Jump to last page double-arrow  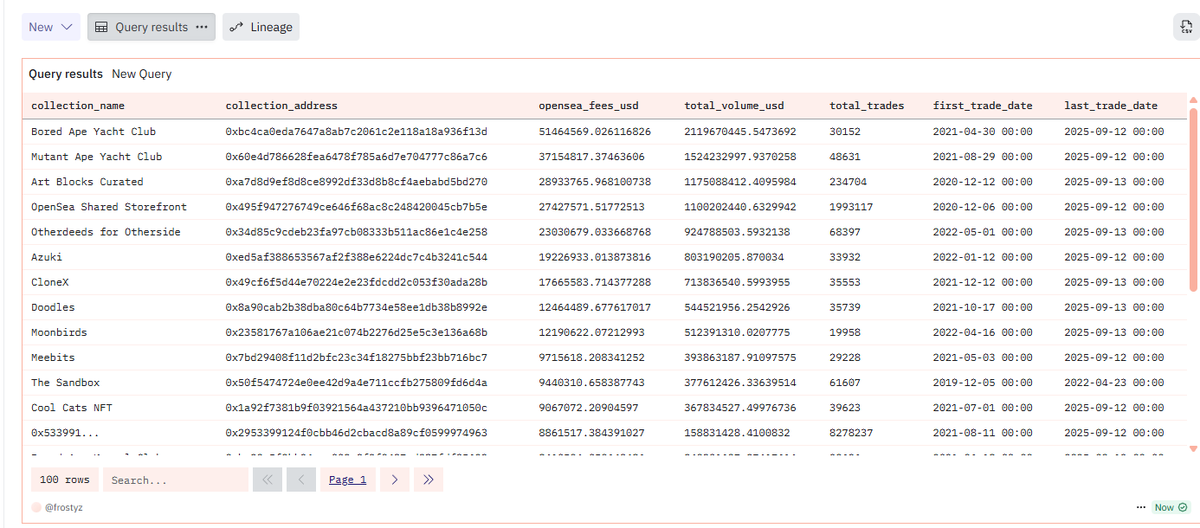tap(429, 480)
